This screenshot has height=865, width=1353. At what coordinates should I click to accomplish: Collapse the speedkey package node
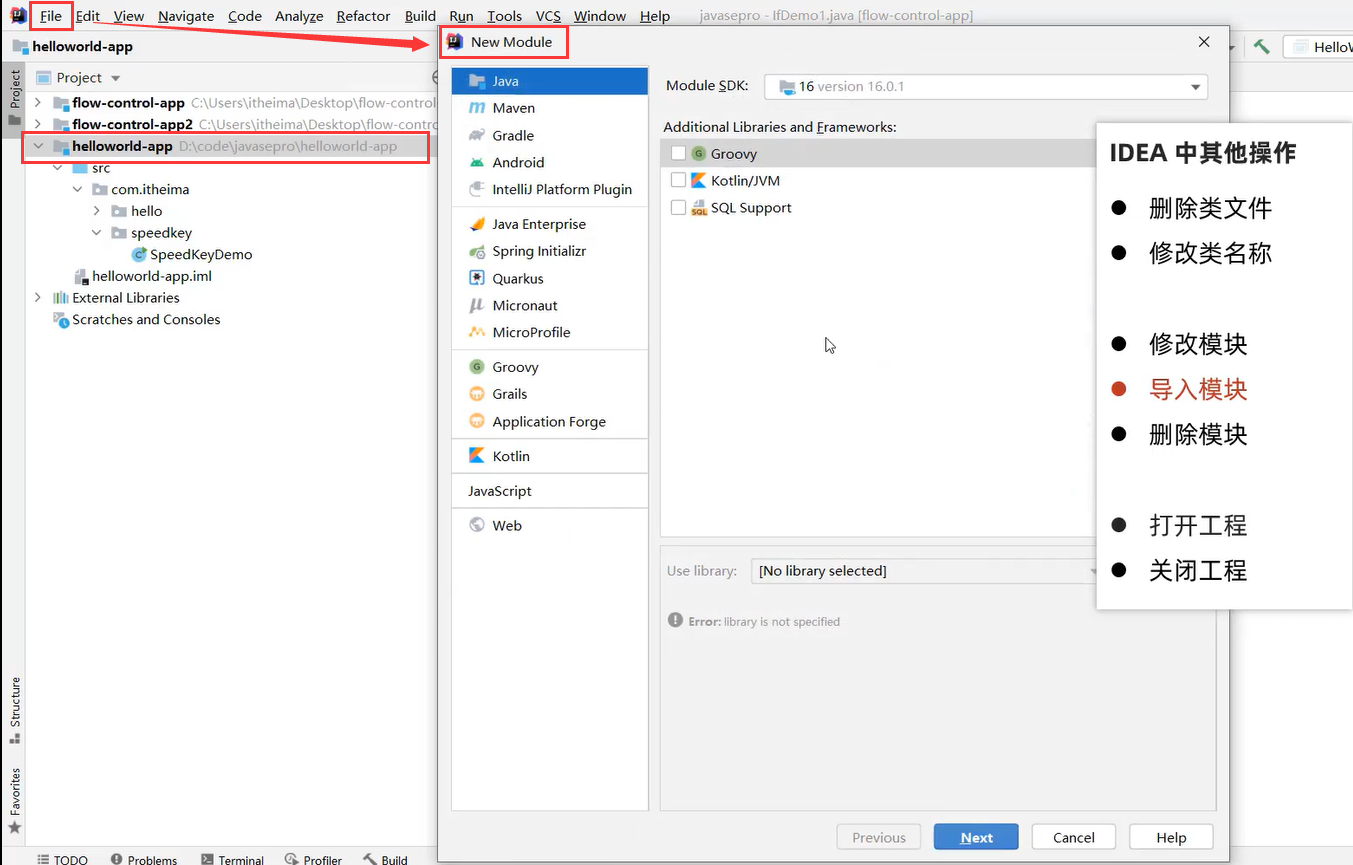coord(97,233)
